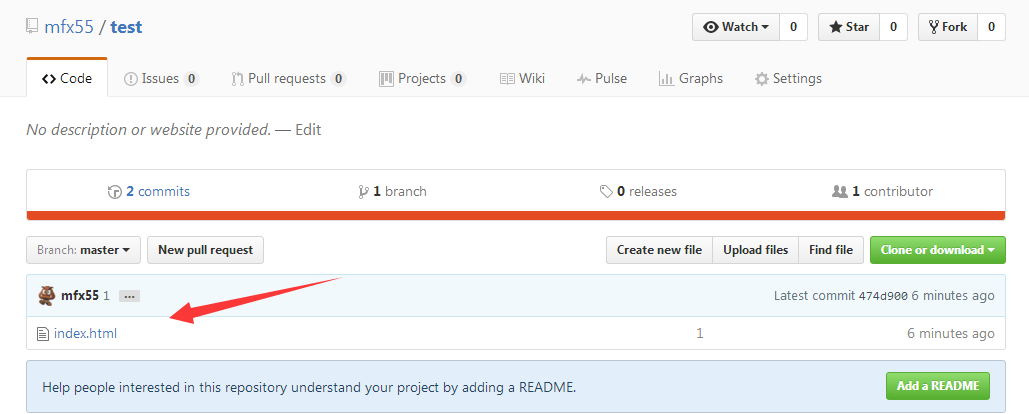View the stargazers count next to Star
Image resolution: width=1029 pixels, height=414 pixels.
point(893,27)
